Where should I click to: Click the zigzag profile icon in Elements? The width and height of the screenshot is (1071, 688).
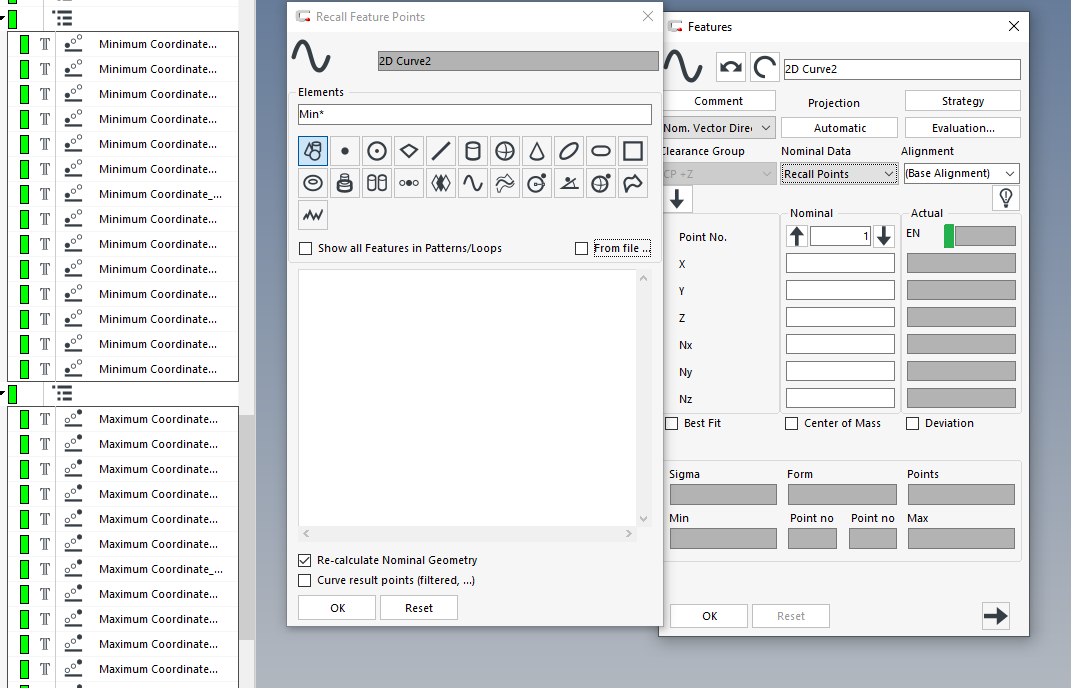313,215
